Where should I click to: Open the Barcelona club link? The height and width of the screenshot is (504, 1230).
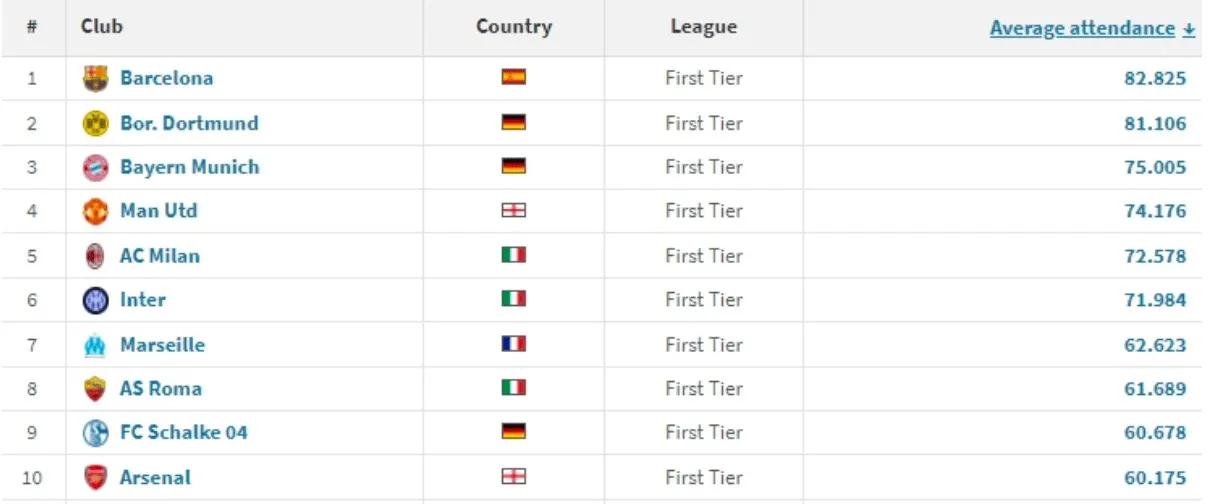click(x=166, y=78)
